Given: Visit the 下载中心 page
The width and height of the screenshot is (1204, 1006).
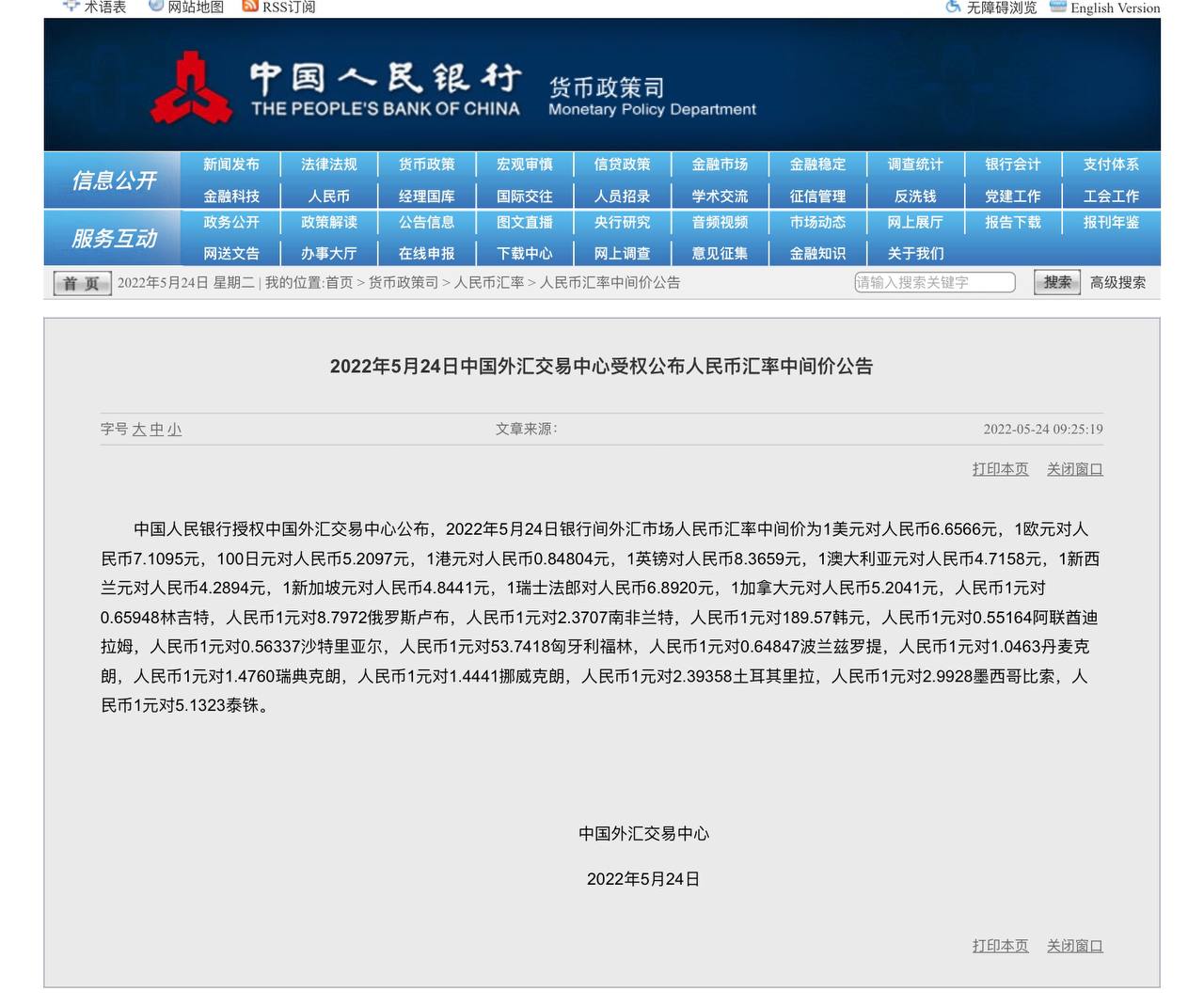Looking at the screenshot, I should (x=524, y=254).
